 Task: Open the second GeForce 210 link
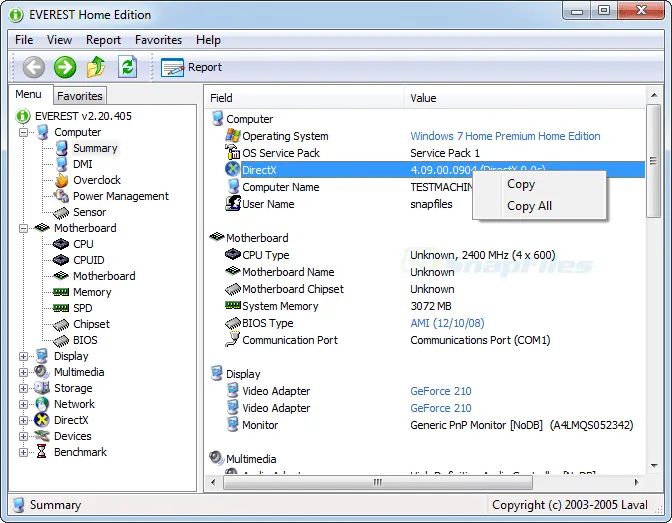[x=441, y=408]
